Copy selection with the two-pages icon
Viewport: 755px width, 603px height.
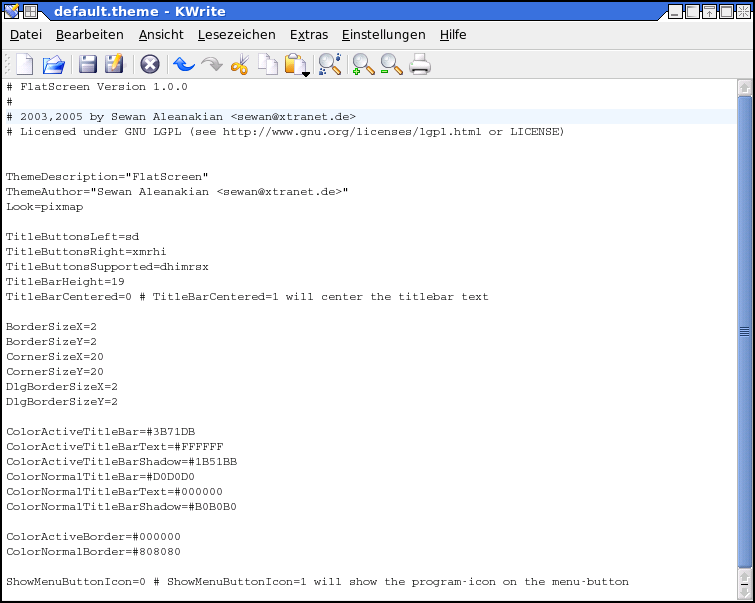(268, 64)
